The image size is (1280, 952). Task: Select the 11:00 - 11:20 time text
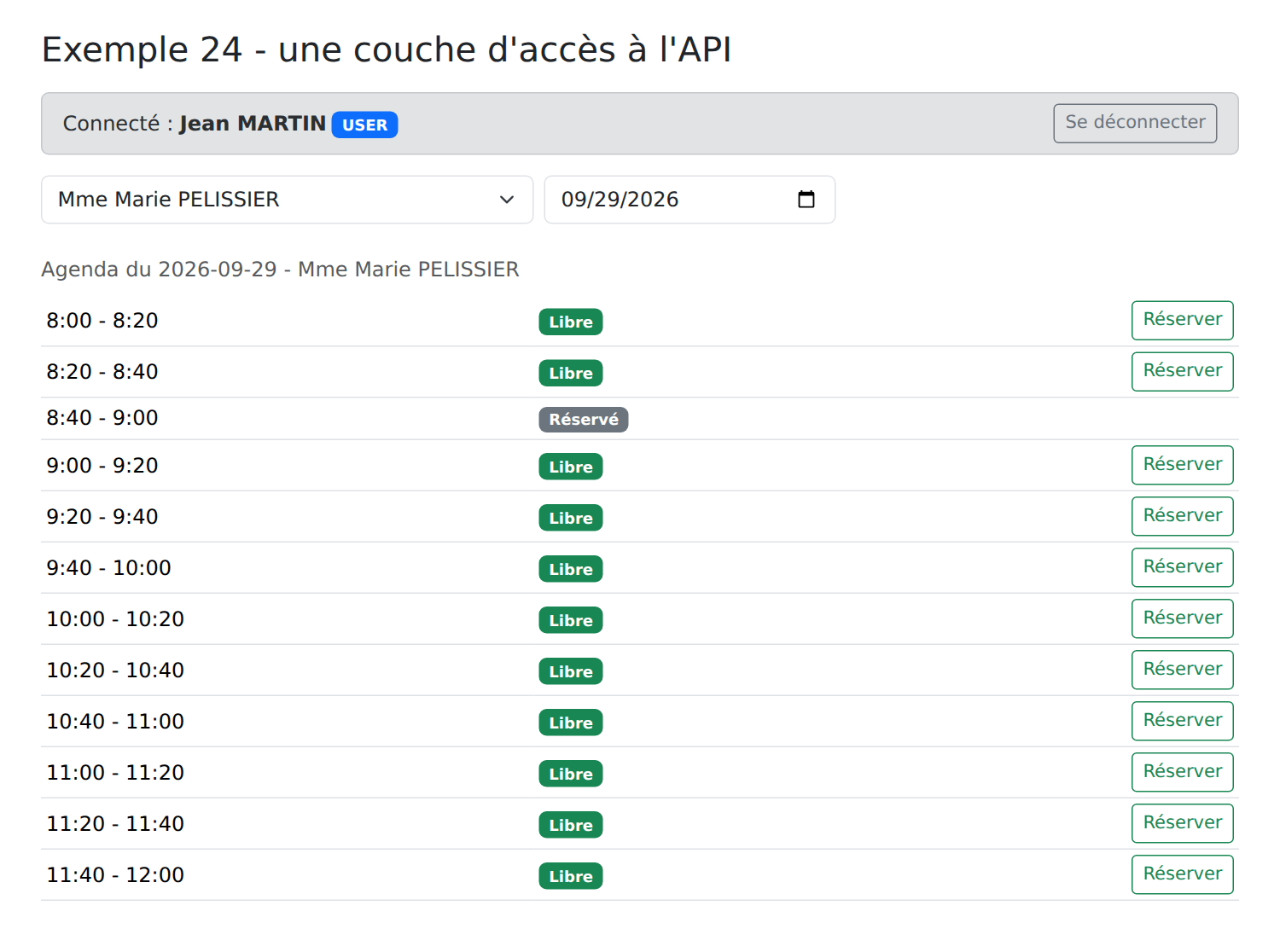click(x=115, y=773)
